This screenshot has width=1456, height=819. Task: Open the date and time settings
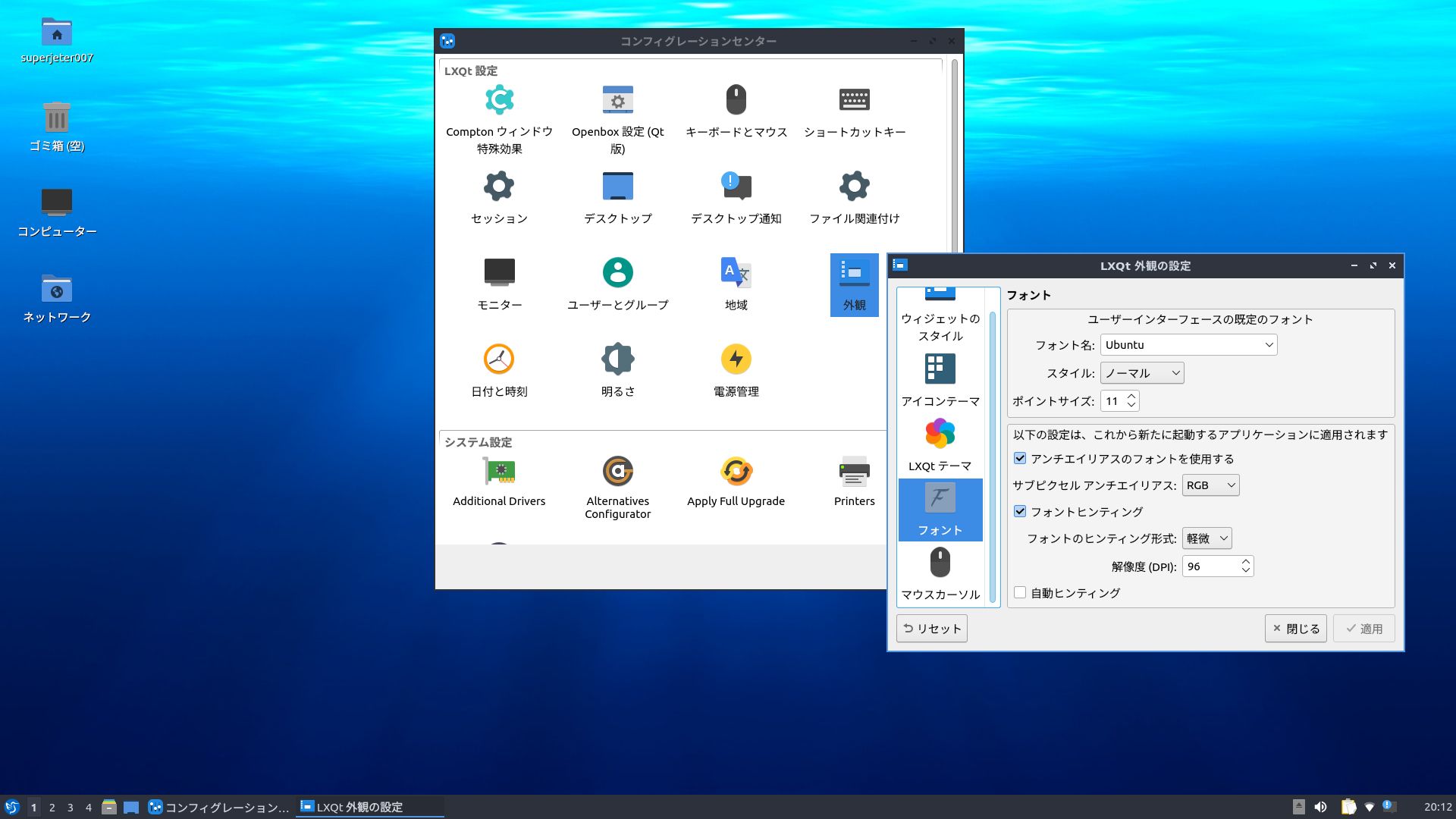[499, 360]
